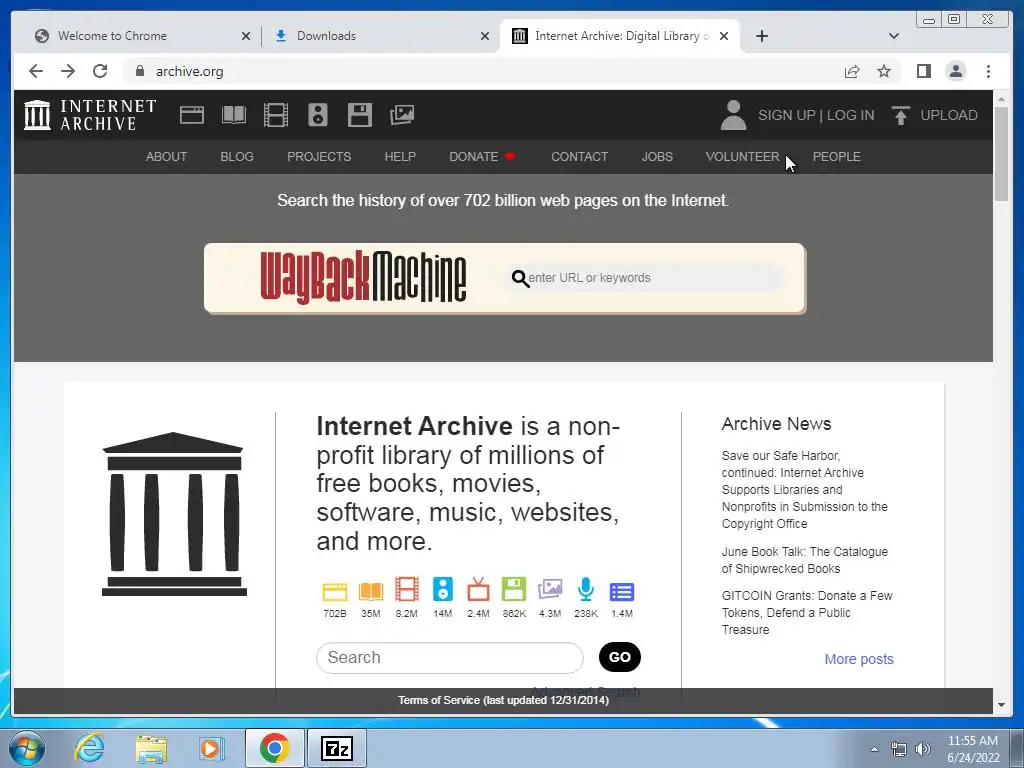Open the PEOPLE menu item
The image size is (1024, 768).
[837, 157]
